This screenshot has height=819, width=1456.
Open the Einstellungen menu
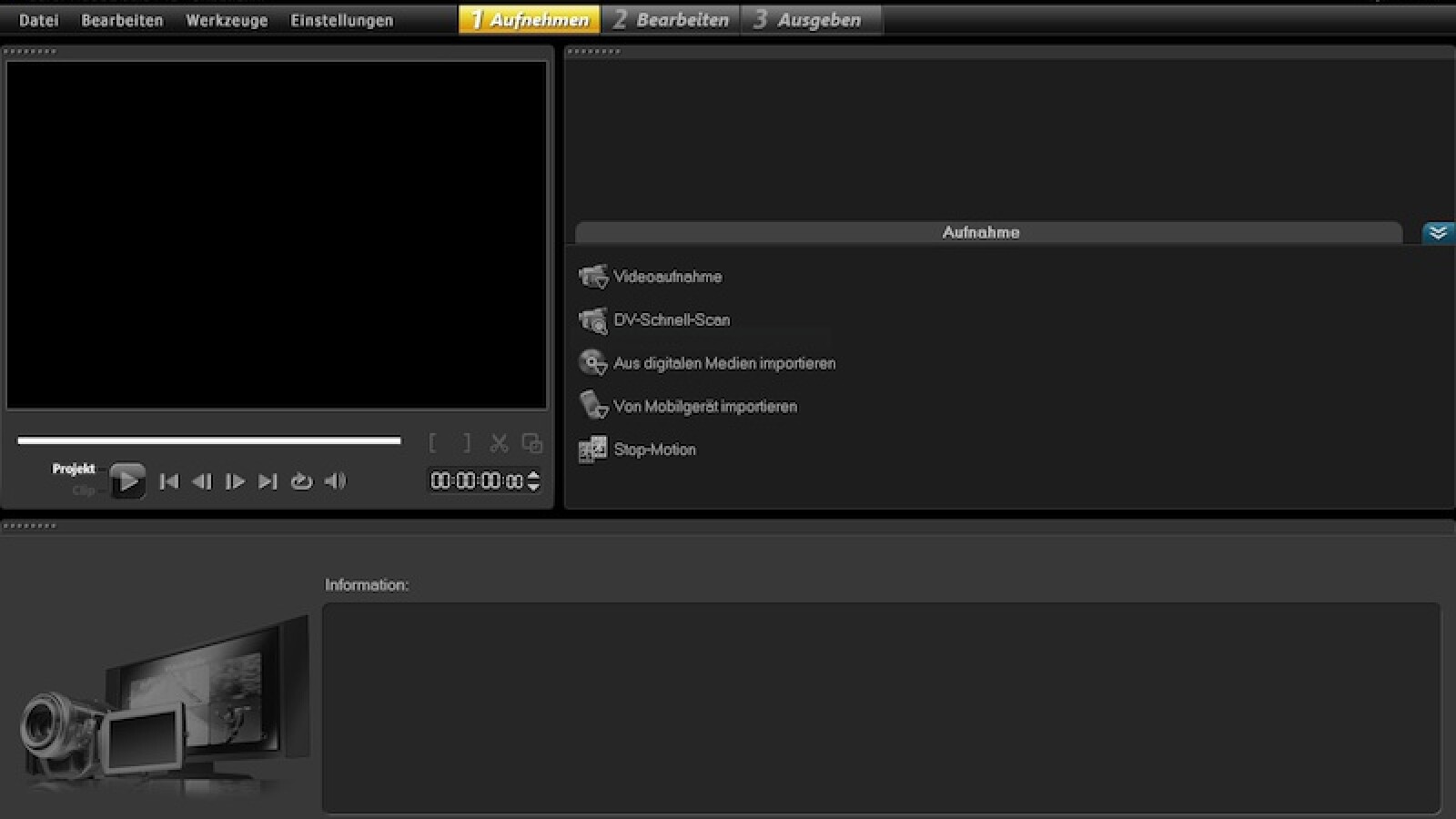[342, 20]
